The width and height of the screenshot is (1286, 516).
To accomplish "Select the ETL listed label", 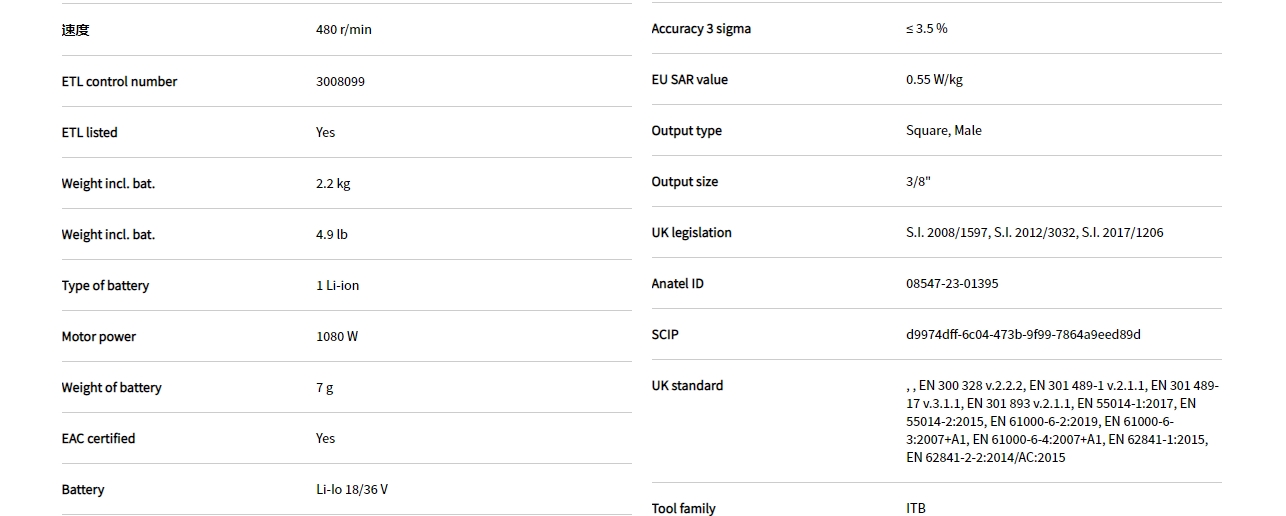I will [89, 133].
